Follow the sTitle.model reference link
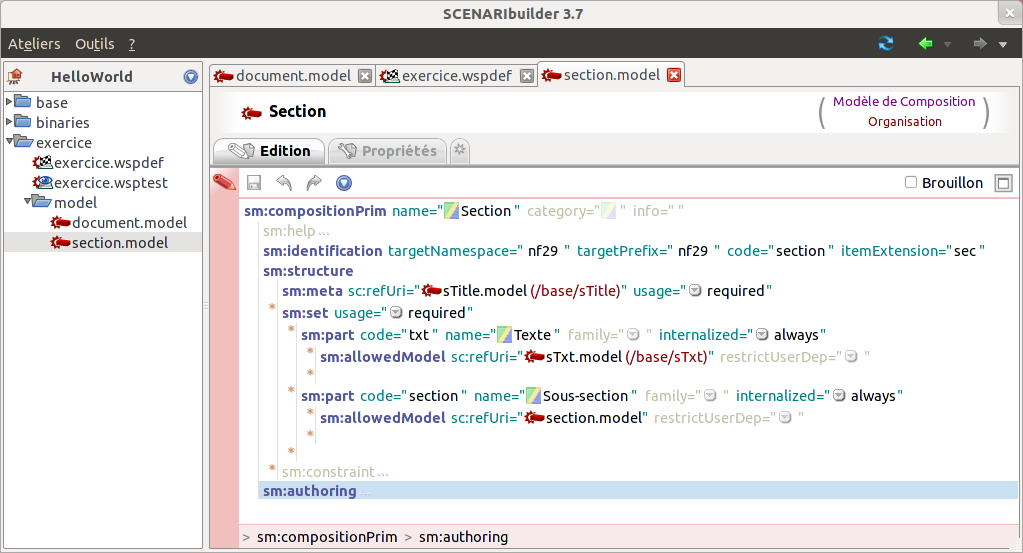 520,290
